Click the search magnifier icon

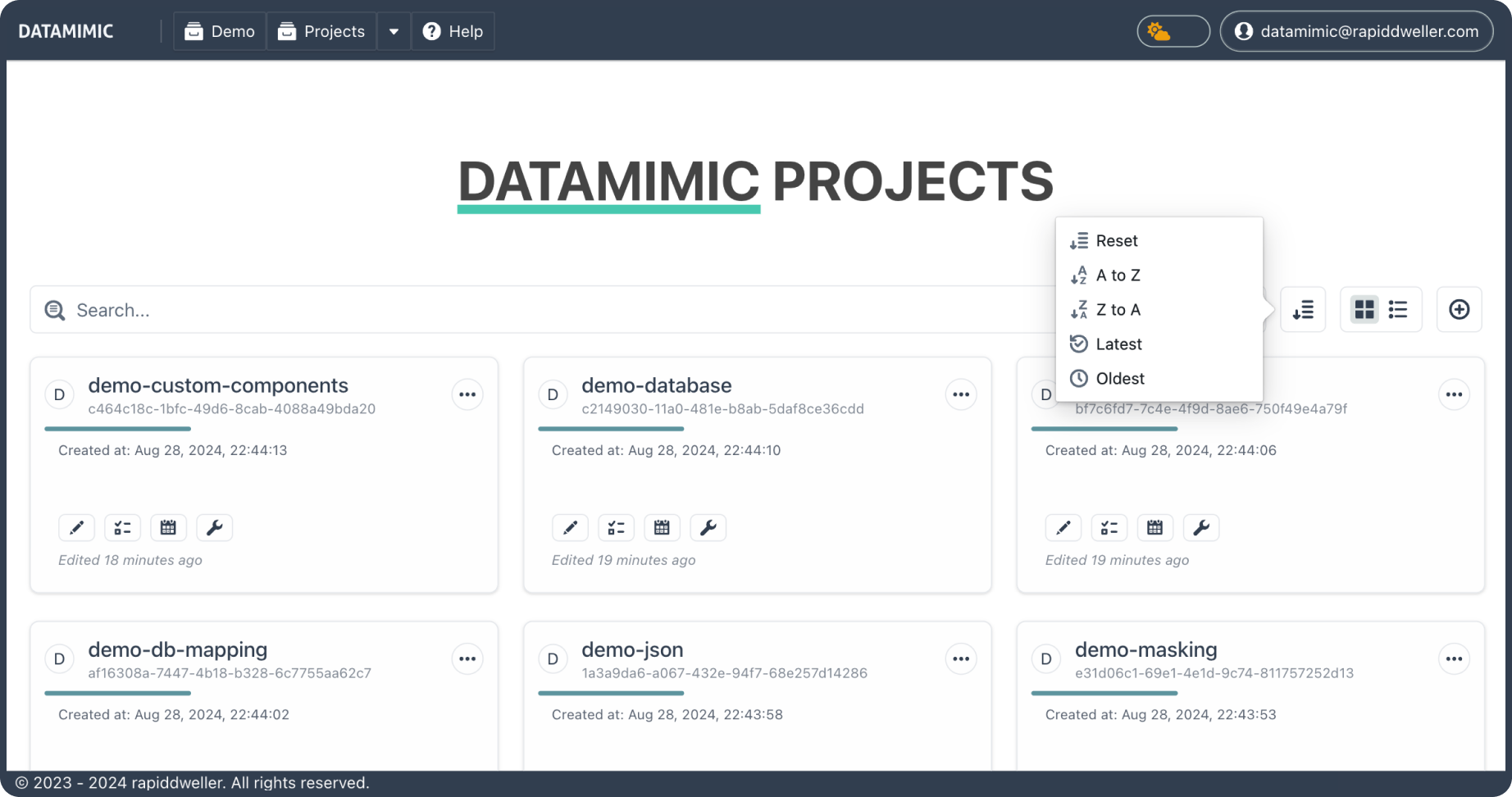(55, 310)
